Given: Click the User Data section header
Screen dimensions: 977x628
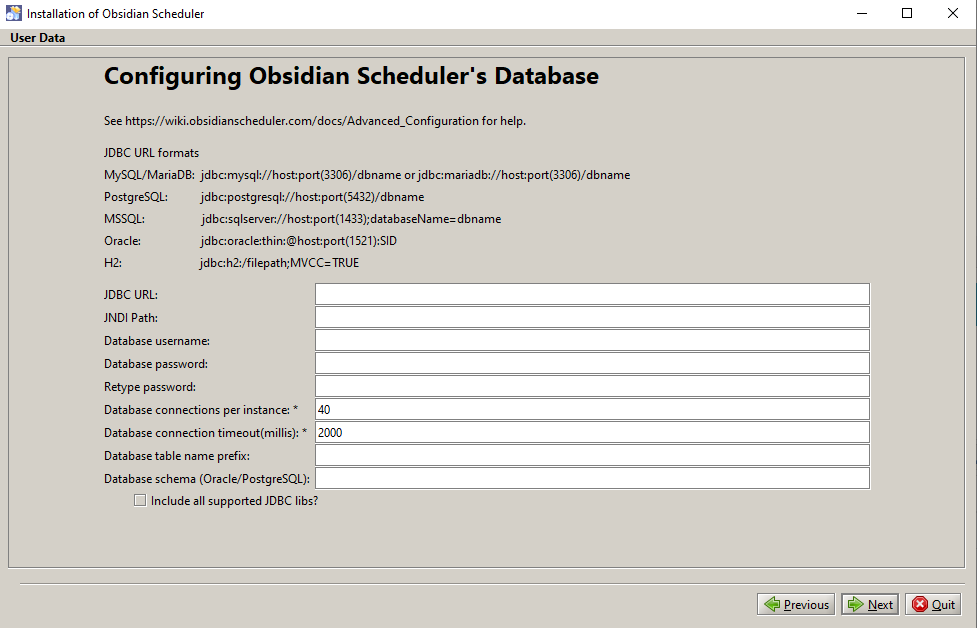Looking at the screenshot, I should tap(37, 37).
